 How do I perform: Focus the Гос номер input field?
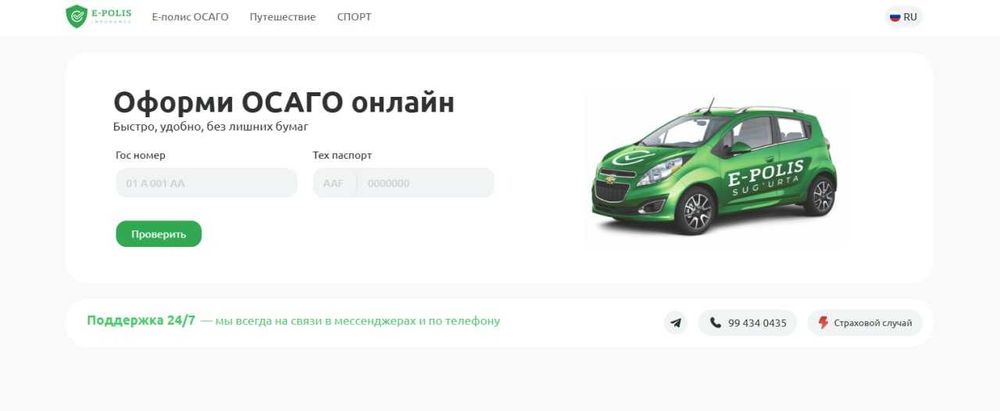[207, 183]
